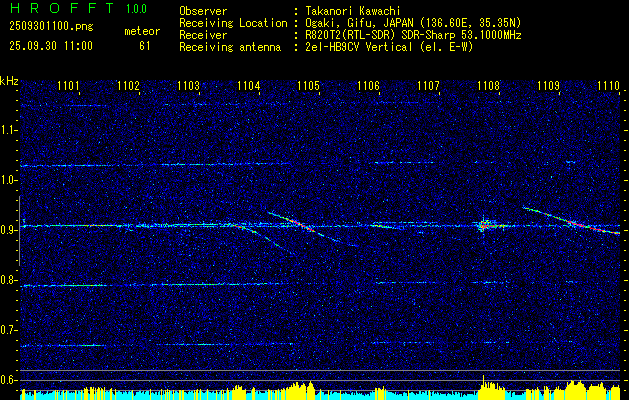Select the R820T2(RTL-SDR) SDR-Sharp receiver text
Image resolution: width=629 pixels, height=400 pixels.
click(413, 35)
